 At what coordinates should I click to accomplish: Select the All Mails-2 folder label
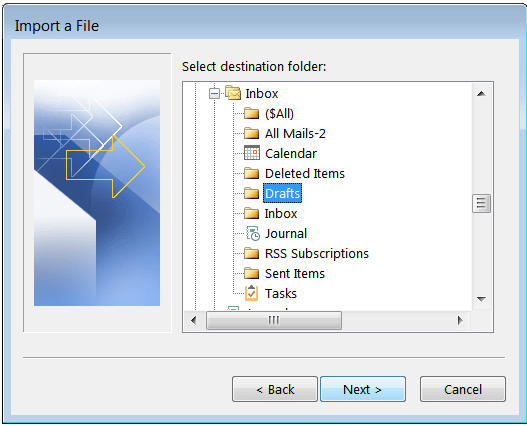(295, 133)
